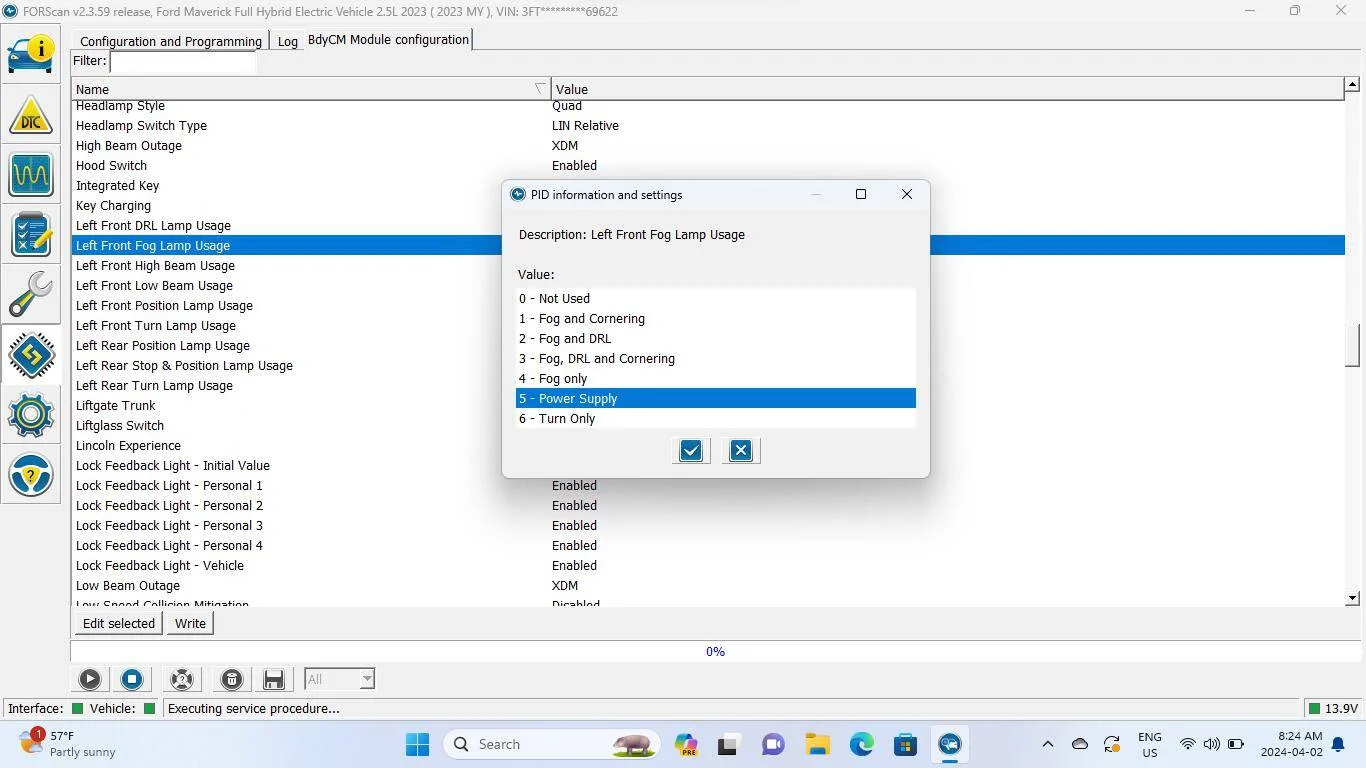This screenshot has width=1366, height=768.
Task: Select the Lincoln Experience row
Action: (x=708, y=445)
